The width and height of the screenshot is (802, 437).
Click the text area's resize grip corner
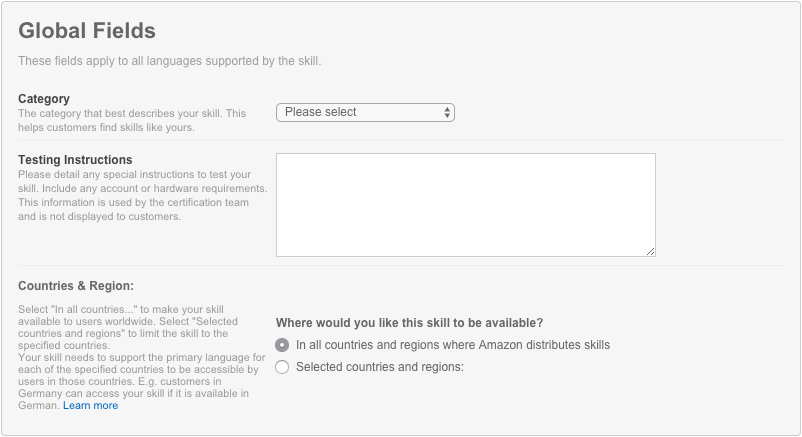(651, 251)
